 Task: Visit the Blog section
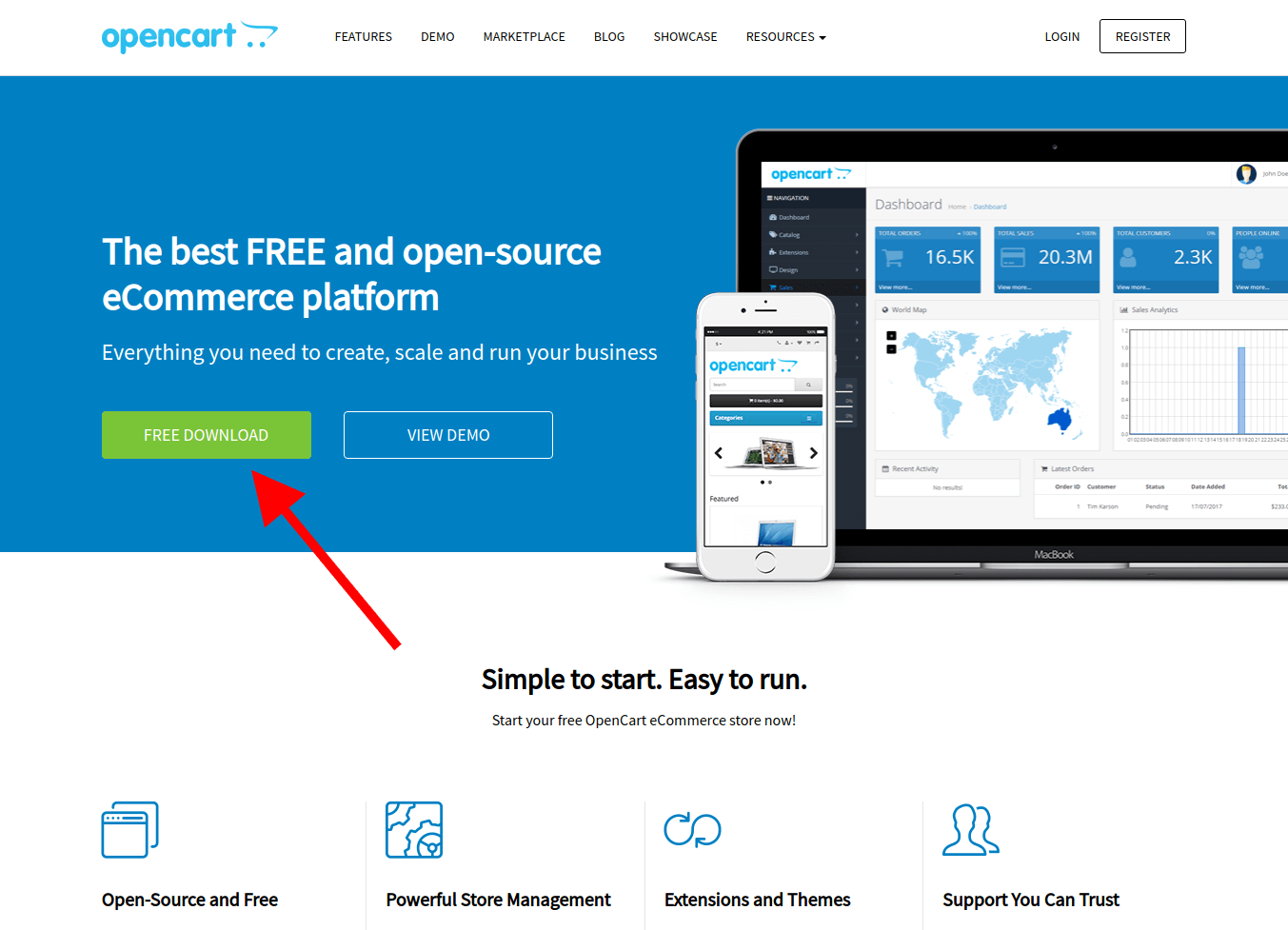(609, 37)
